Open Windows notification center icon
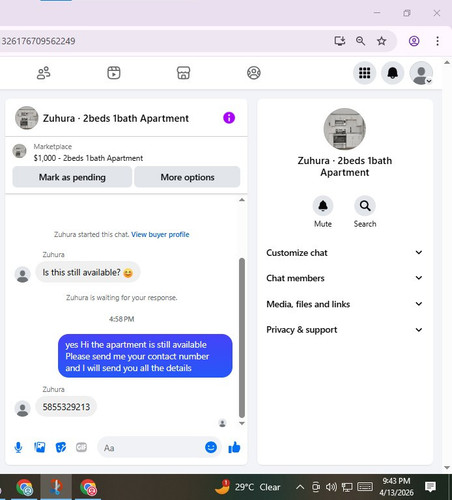Viewport: 452px width, 500px height. [430, 487]
